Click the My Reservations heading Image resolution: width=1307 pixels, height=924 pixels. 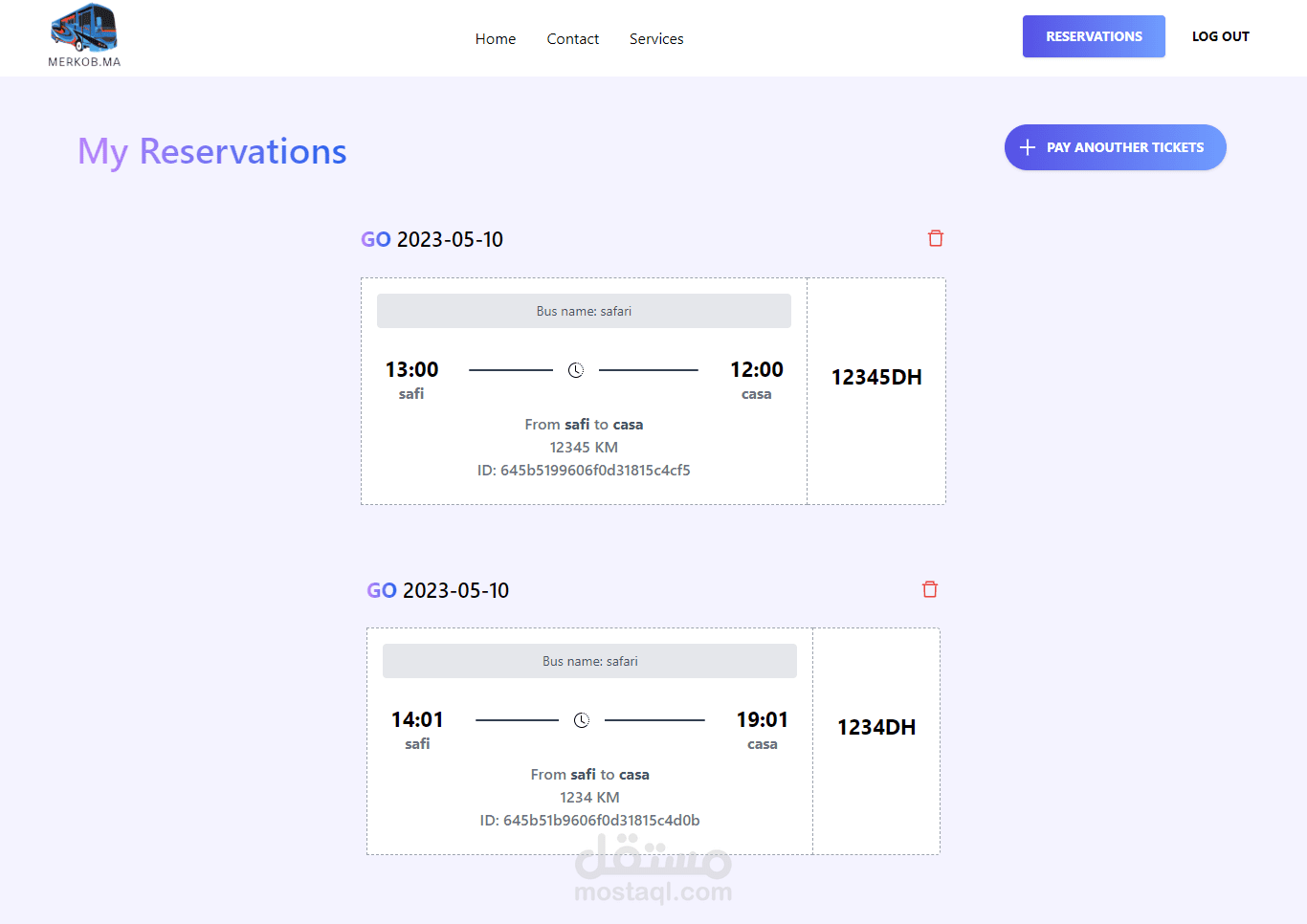pos(212,152)
